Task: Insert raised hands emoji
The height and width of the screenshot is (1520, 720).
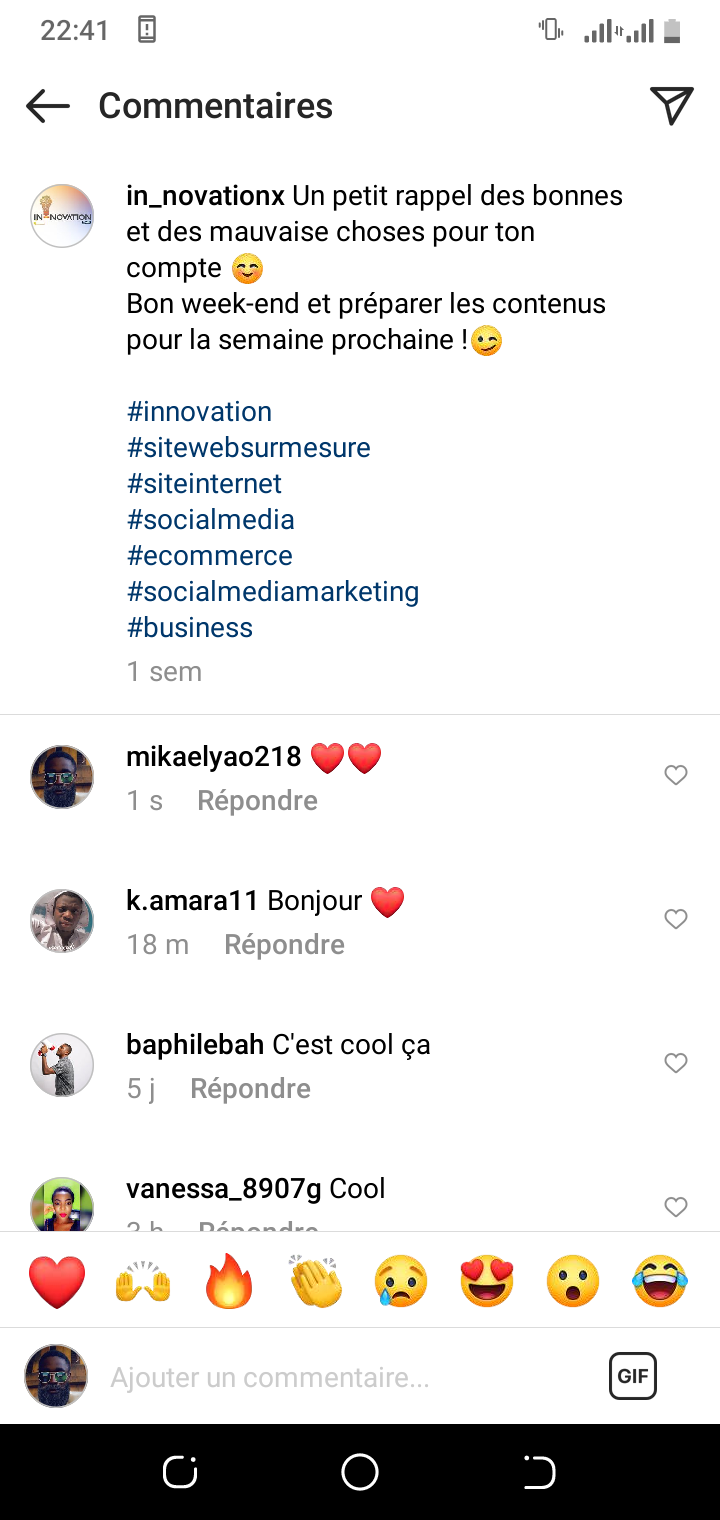Action: click(144, 1281)
